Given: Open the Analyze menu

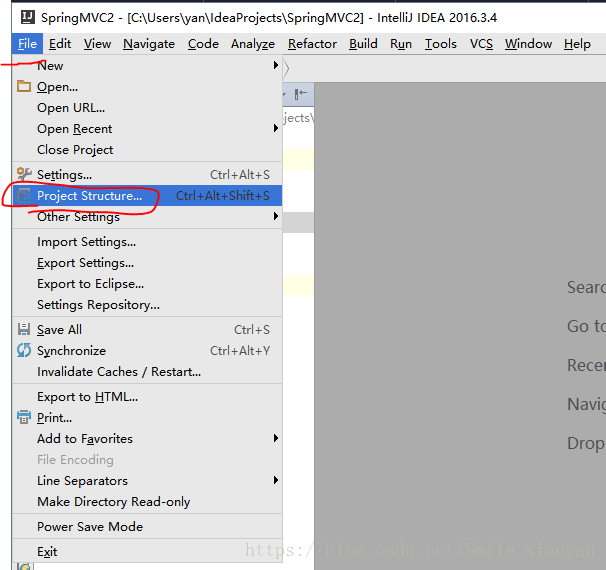Looking at the screenshot, I should (253, 44).
